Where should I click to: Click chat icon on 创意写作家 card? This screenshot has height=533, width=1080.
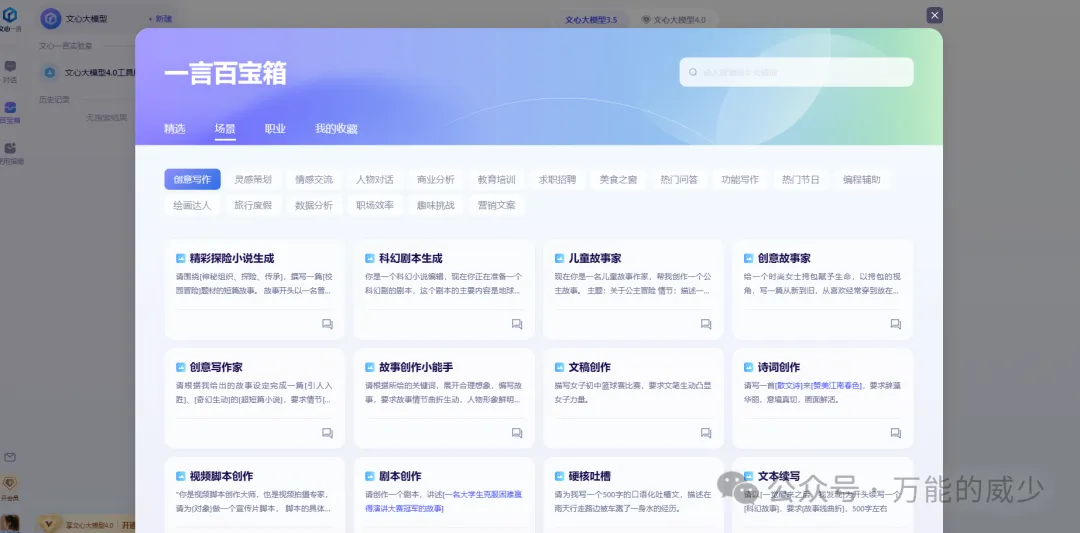[x=327, y=432]
